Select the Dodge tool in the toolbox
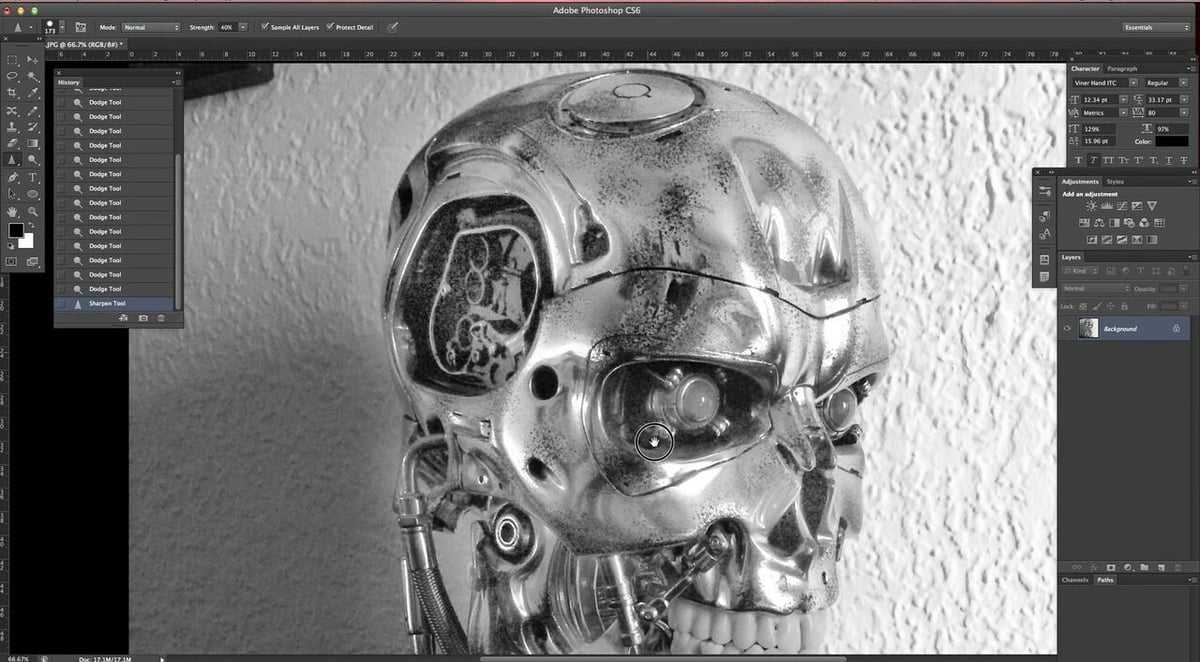The width and height of the screenshot is (1200, 662). (33, 159)
